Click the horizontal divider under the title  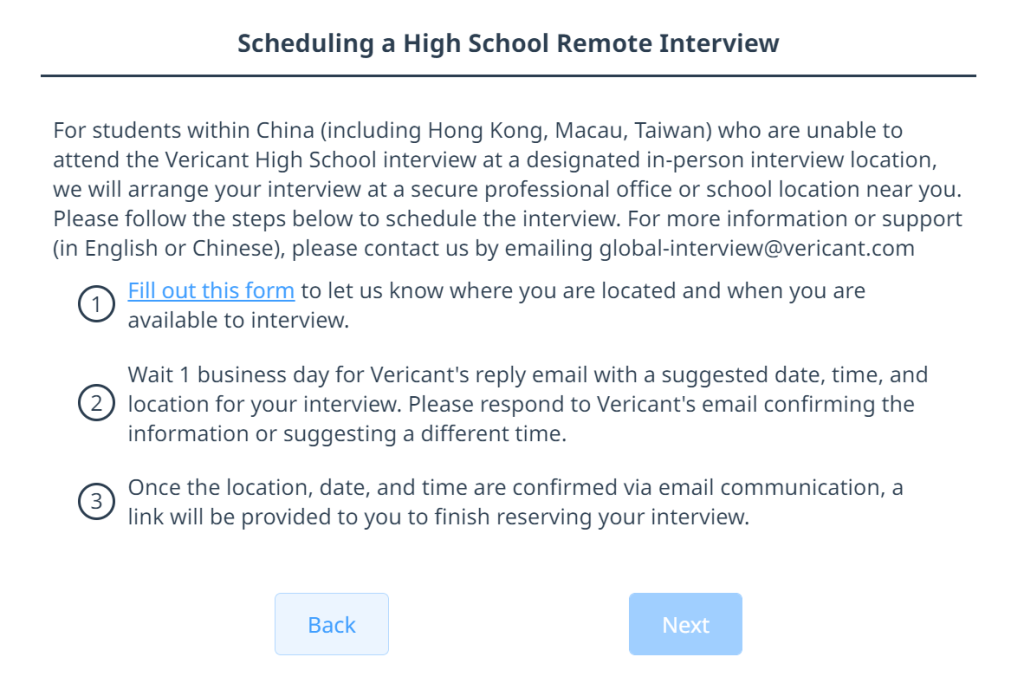[x=510, y=74]
